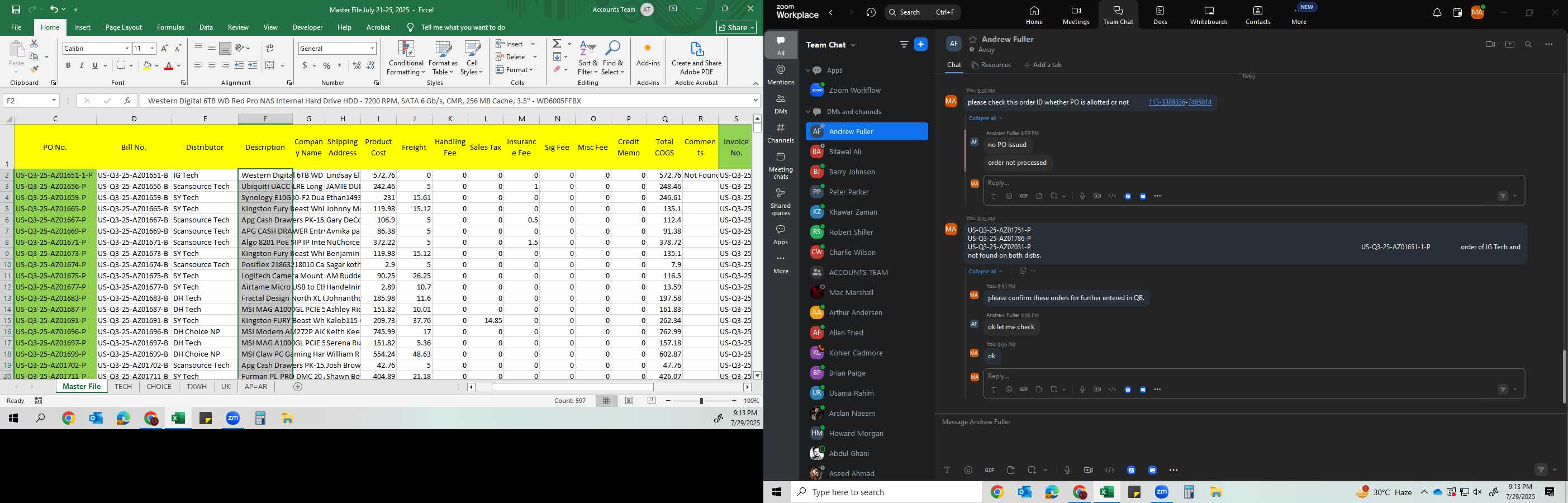Switch to Page Break Preview in Excel status bar

click(x=652, y=401)
